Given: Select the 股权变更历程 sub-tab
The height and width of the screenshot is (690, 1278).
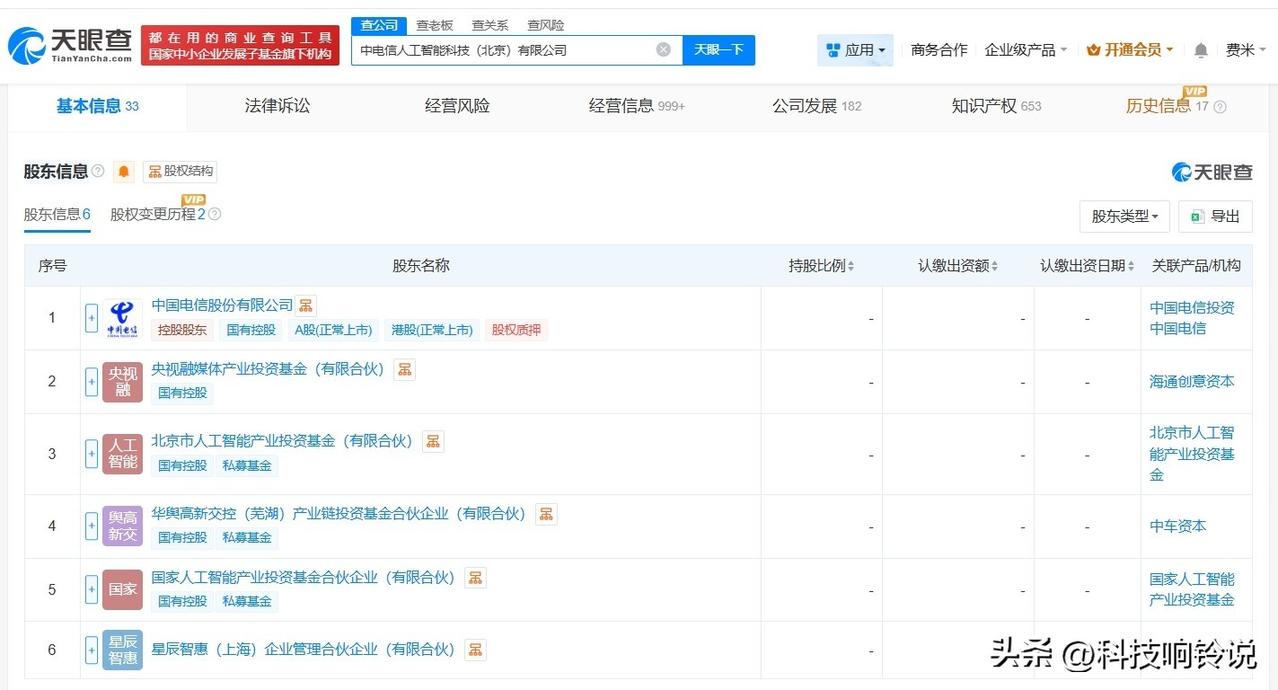Looking at the screenshot, I should (x=157, y=214).
